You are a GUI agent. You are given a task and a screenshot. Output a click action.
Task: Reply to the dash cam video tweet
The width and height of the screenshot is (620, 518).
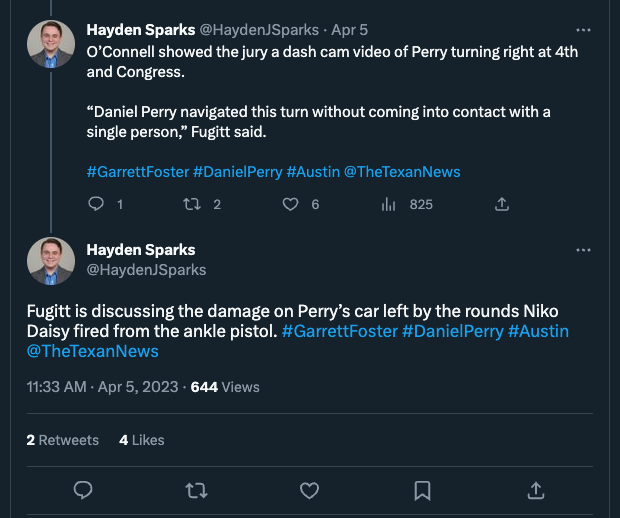[97, 204]
